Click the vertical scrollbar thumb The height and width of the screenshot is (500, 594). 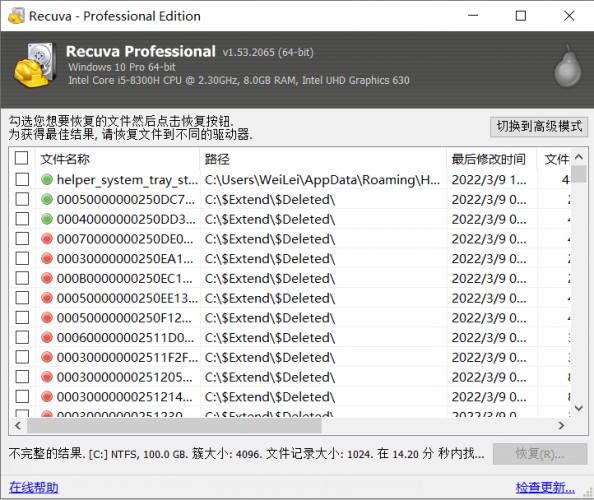pyautogui.click(x=579, y=174)
